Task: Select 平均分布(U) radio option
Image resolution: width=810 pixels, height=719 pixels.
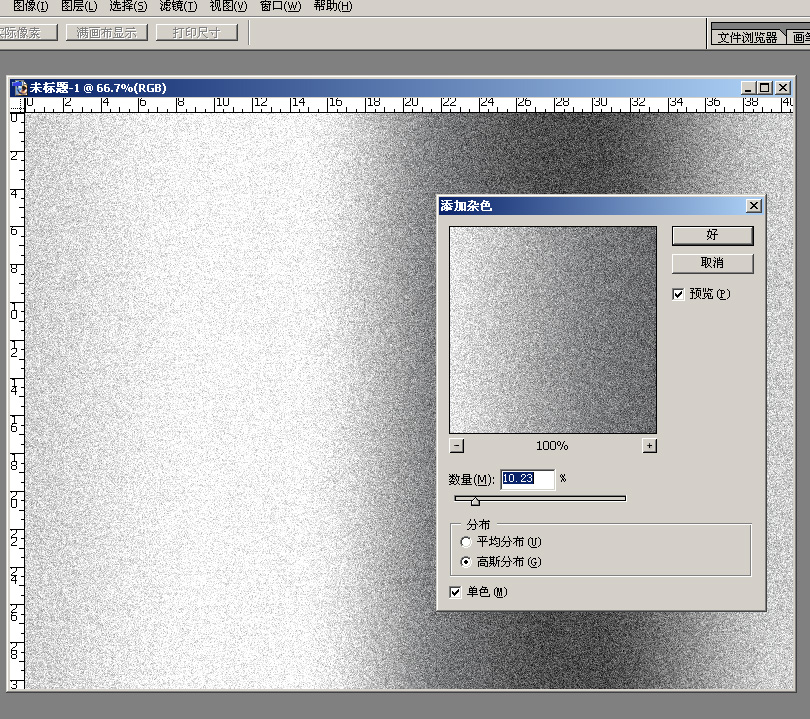Action: [x=466, y=542]
